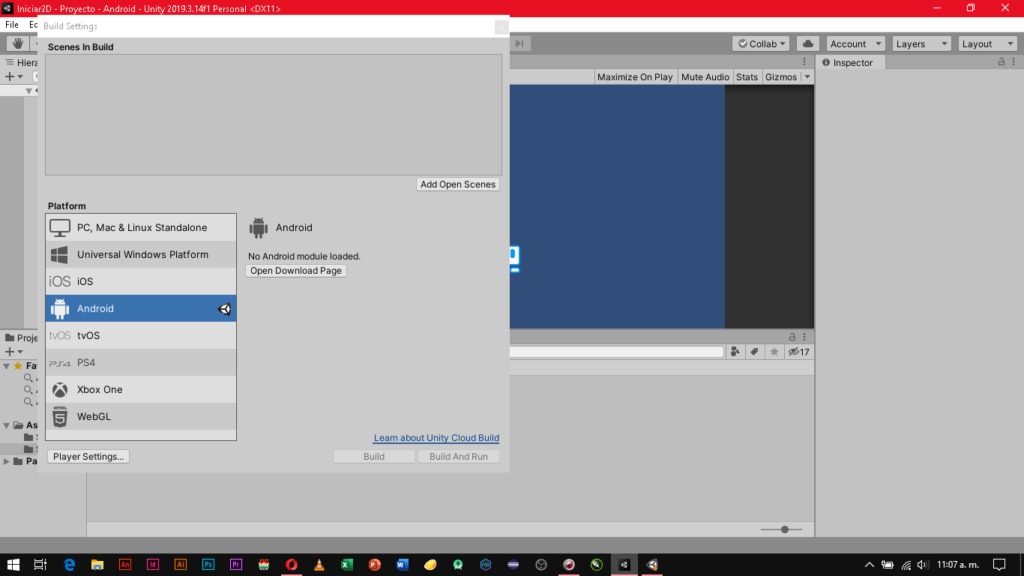Image resolution: width=1024 pixels, height=576 pixels.
Task: Open Photoshop from the taskbar
Action: point(208,565)
